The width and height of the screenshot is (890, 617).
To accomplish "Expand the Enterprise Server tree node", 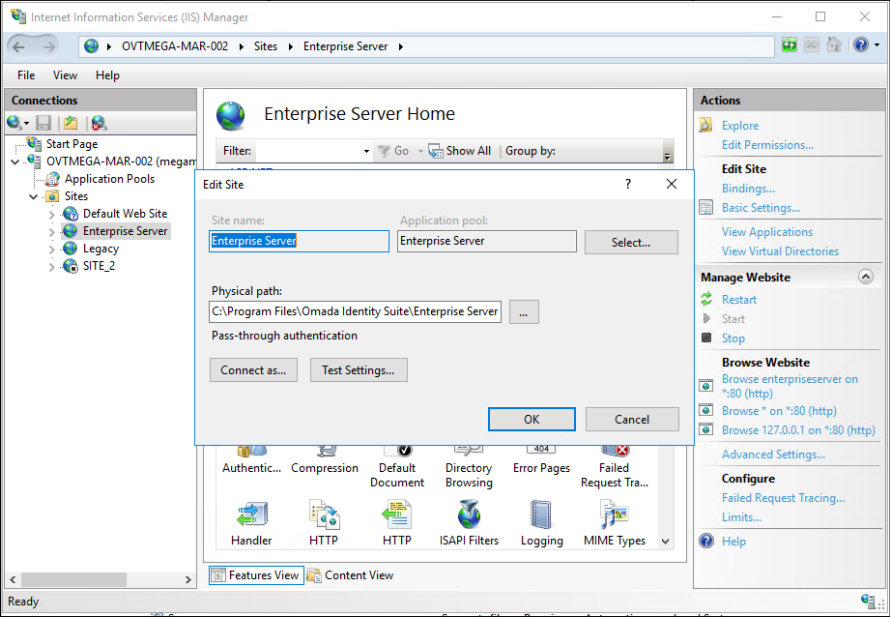I will tap(52, 232).
